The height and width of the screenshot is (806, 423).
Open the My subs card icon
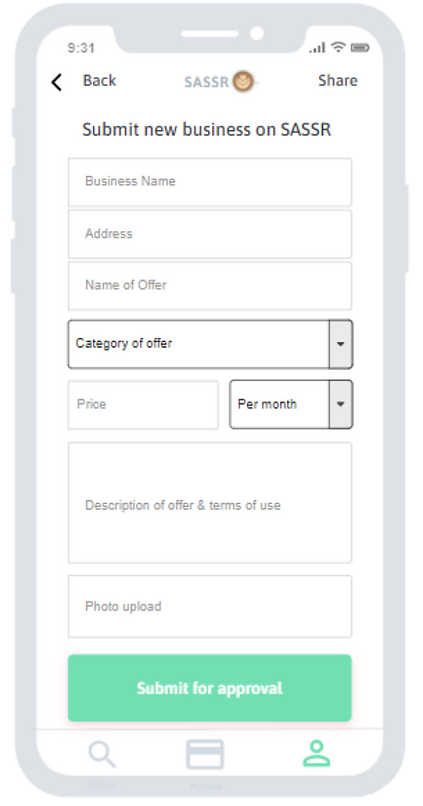[x=205, y=754]
